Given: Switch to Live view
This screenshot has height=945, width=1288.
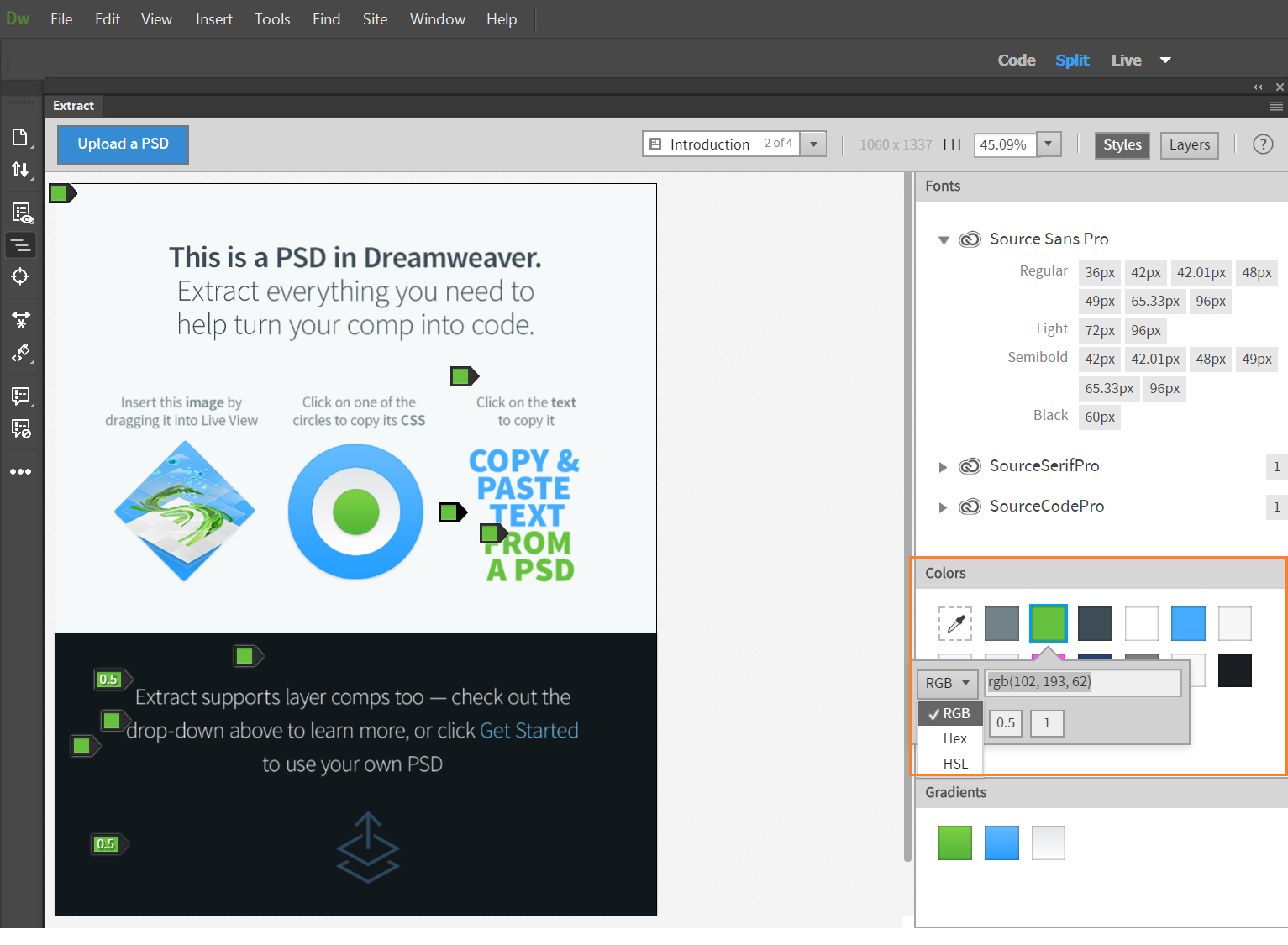Looking at the screenshot, I should coord(1126,60).
